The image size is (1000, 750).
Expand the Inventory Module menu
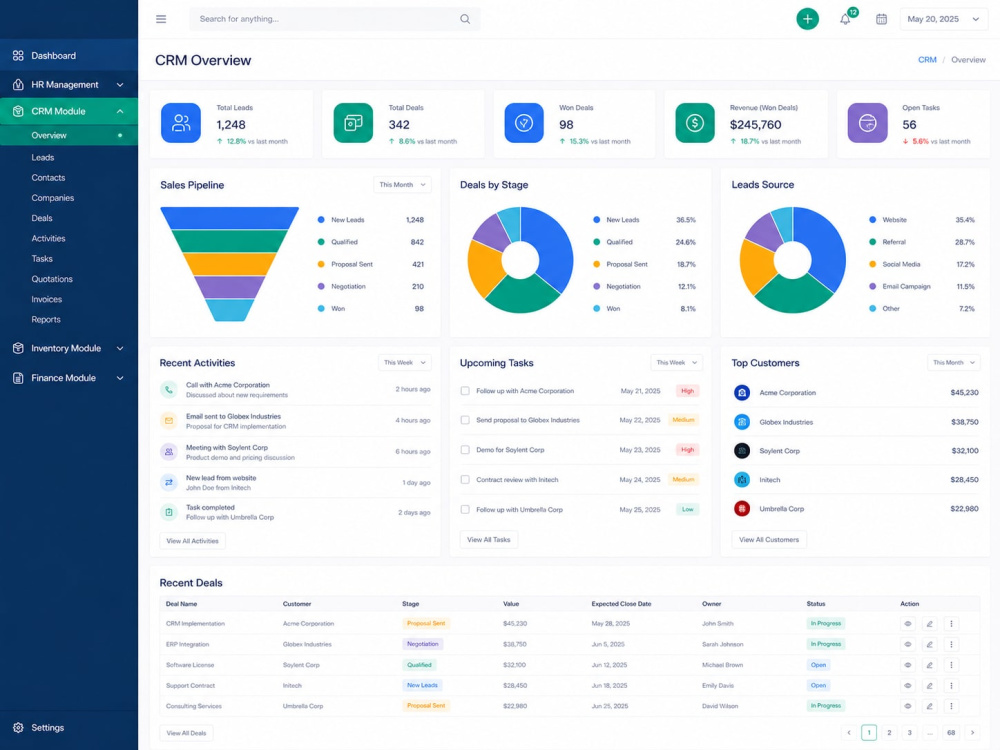click(x=69, y=348)
